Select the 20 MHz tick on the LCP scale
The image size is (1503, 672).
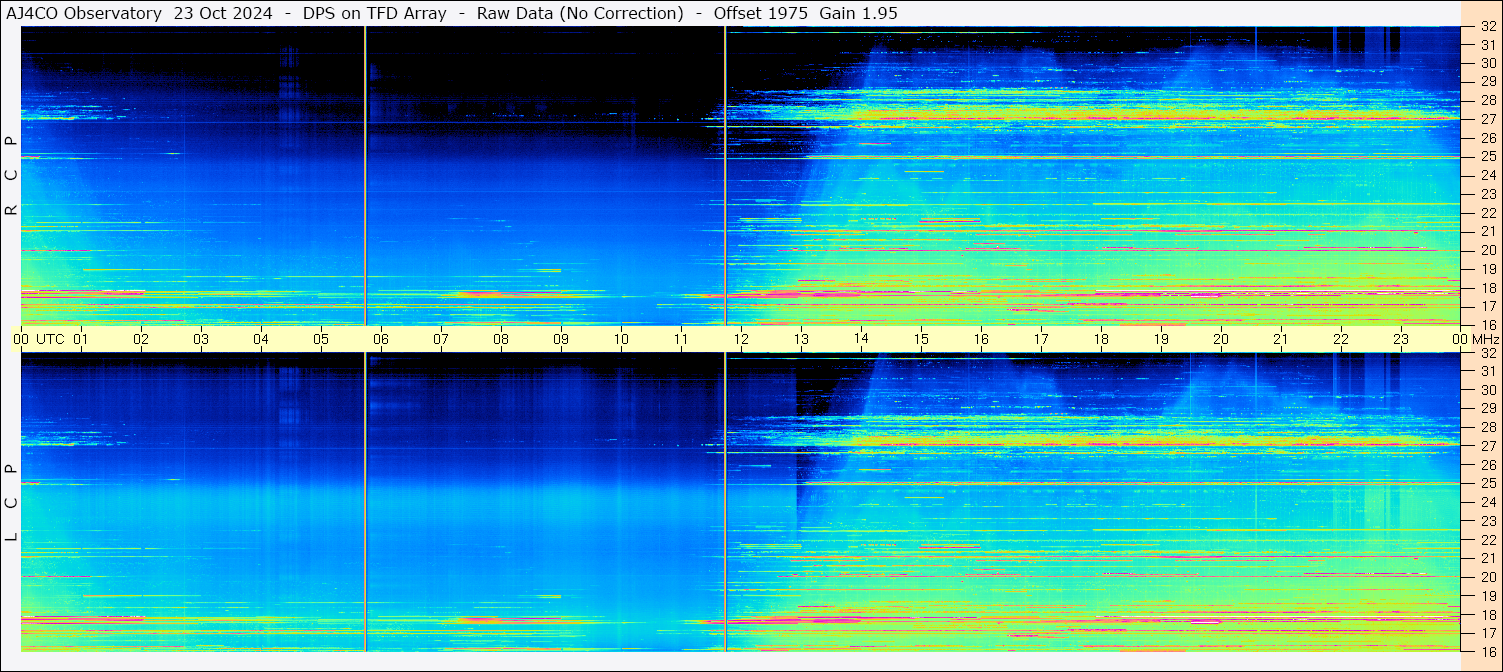(x=1488, y=577)
